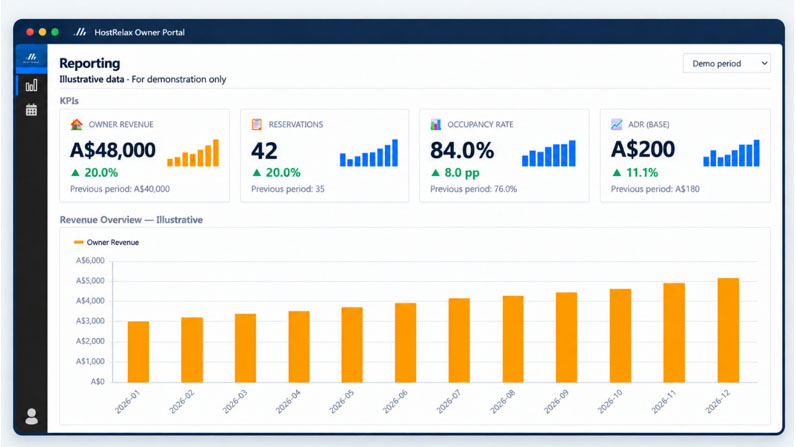
Task: Click Reservations blue sparkline
Action: [x=369, y=153]
